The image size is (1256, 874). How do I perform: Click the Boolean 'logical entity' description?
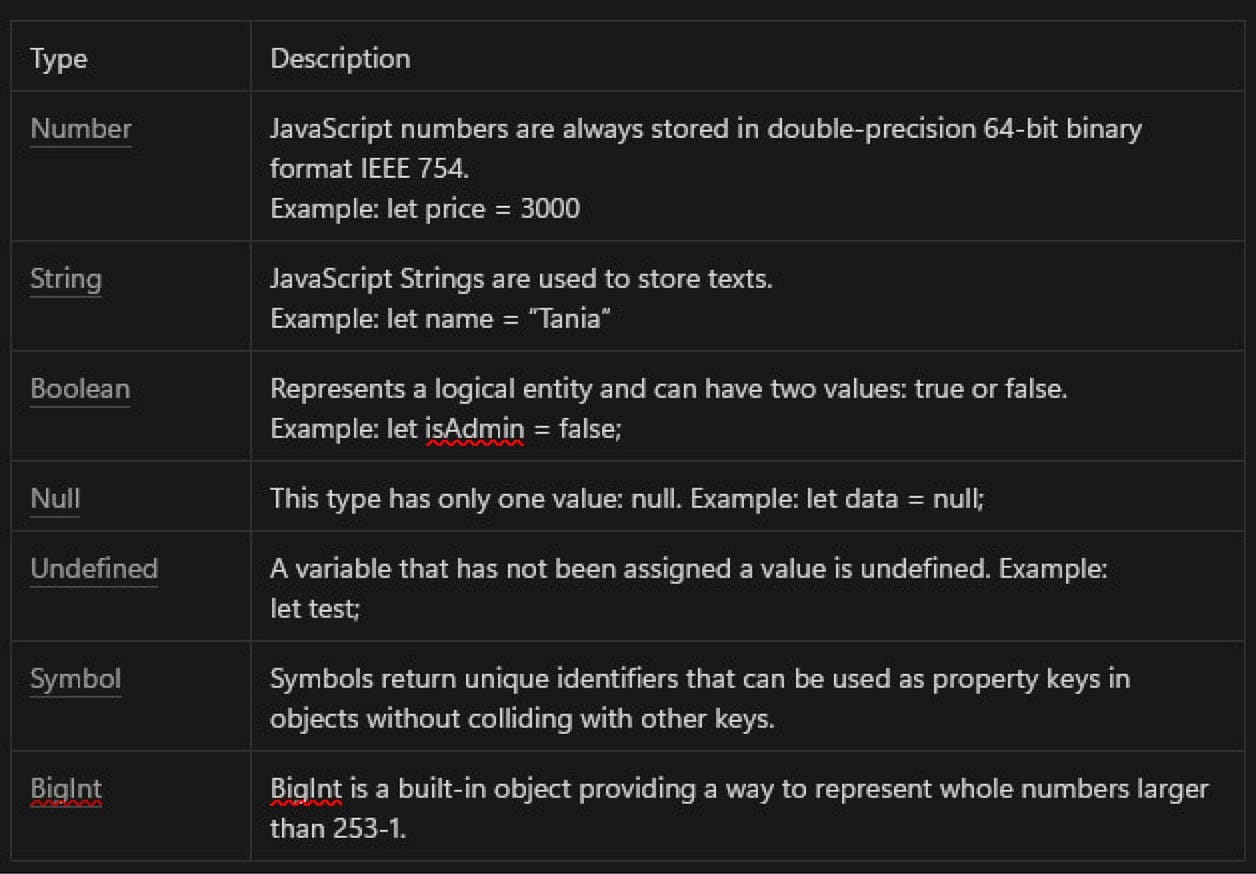tap(669, 389)
